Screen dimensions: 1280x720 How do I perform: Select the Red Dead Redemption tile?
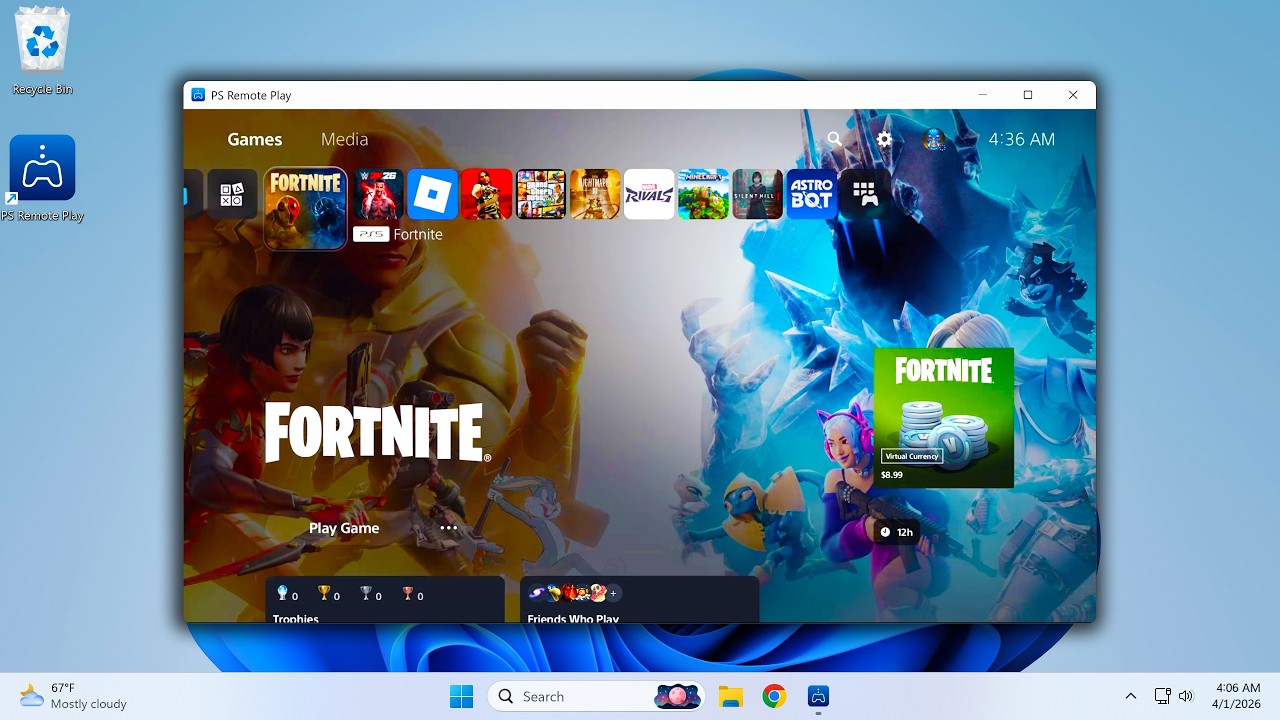487,194
